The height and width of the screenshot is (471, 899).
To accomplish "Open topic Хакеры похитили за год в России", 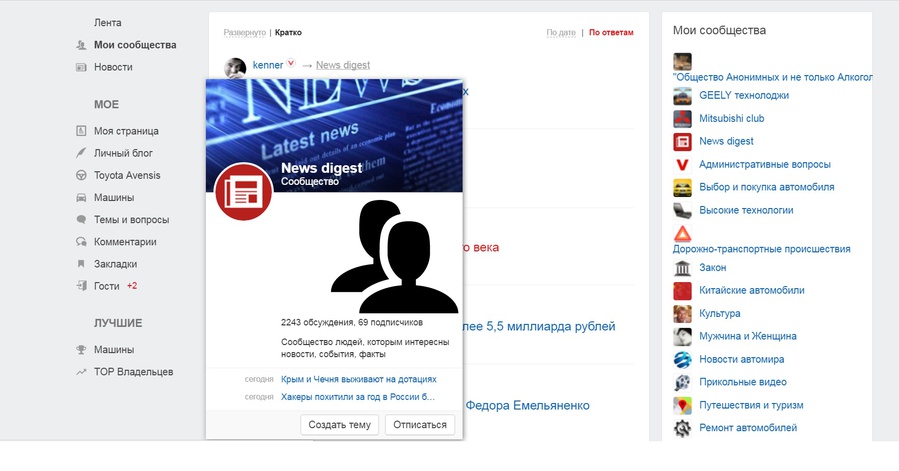I will [358, 397].
